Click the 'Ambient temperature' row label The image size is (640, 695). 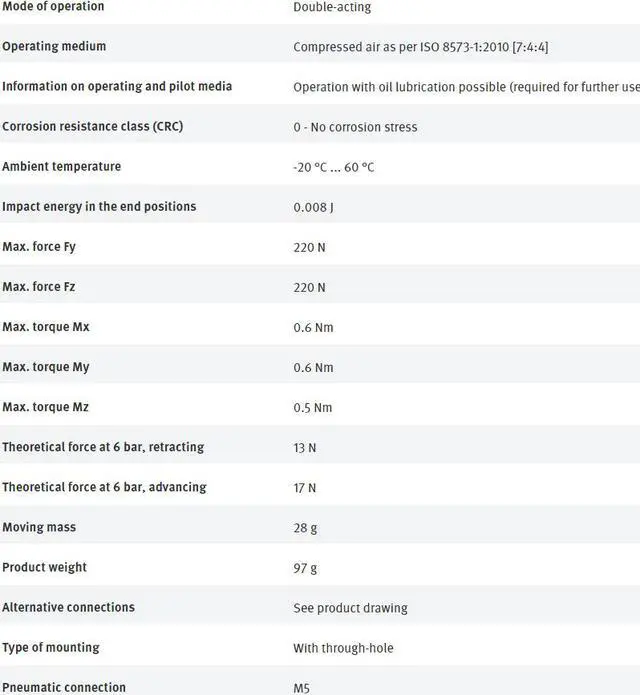(61, 166)
